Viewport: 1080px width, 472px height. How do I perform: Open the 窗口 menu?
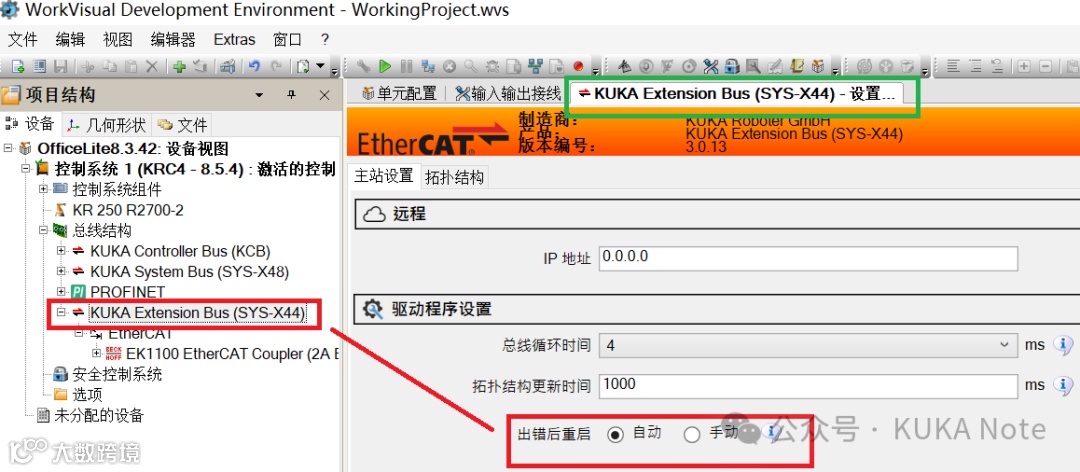(287, 39)
